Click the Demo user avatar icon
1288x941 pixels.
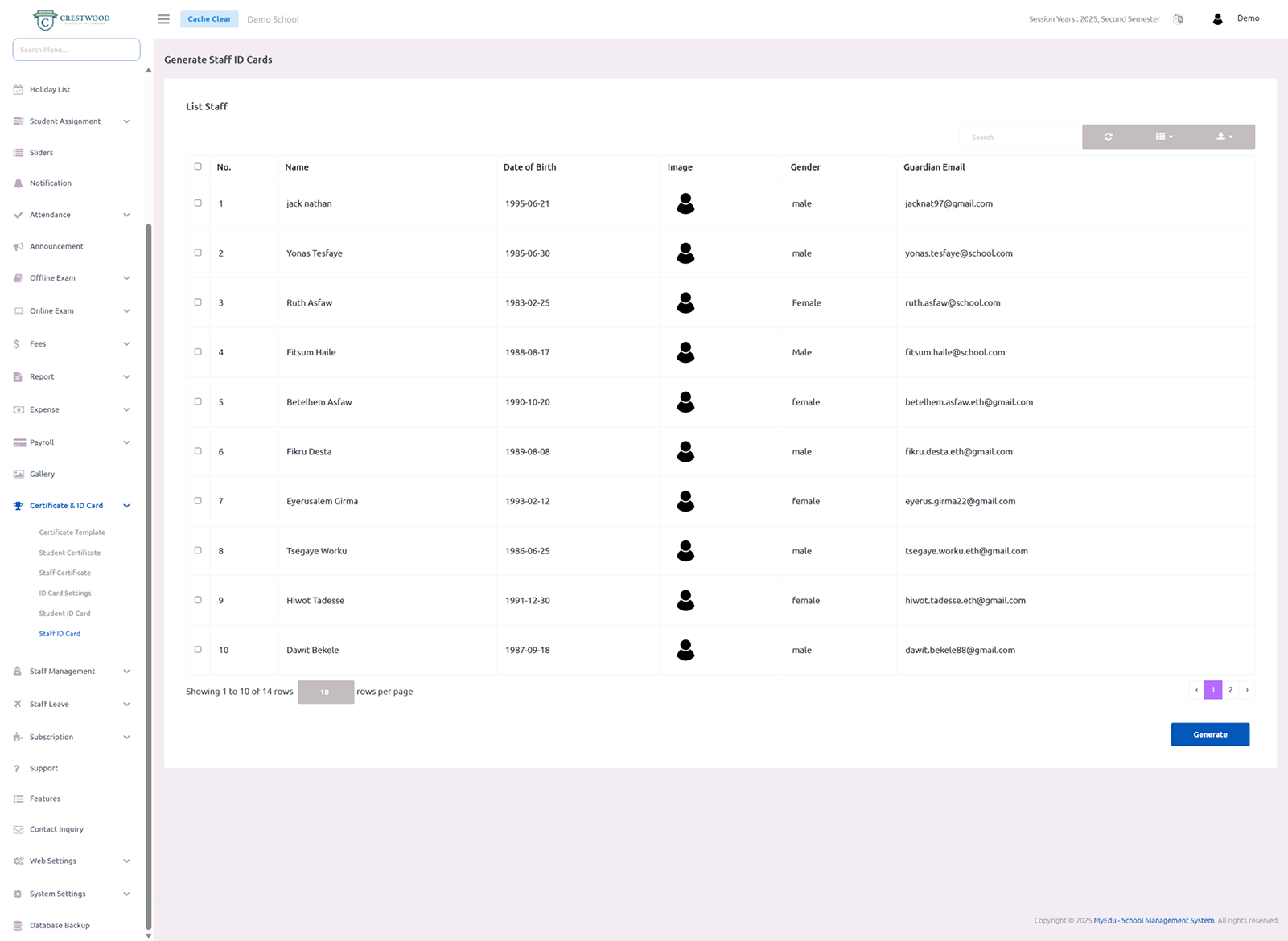[x=1217, y=19]
